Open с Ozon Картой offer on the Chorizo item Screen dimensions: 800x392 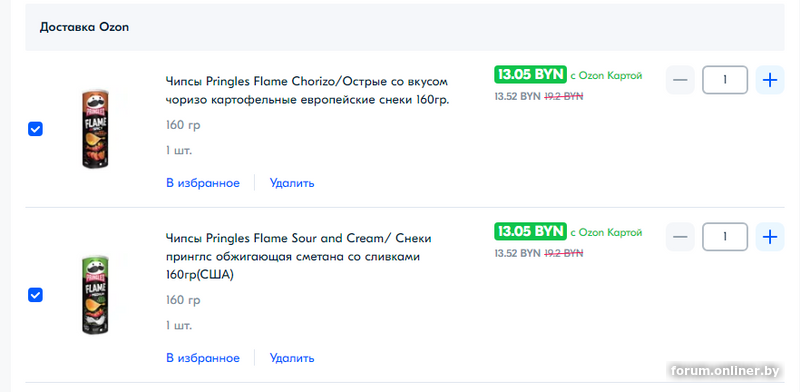606,76
